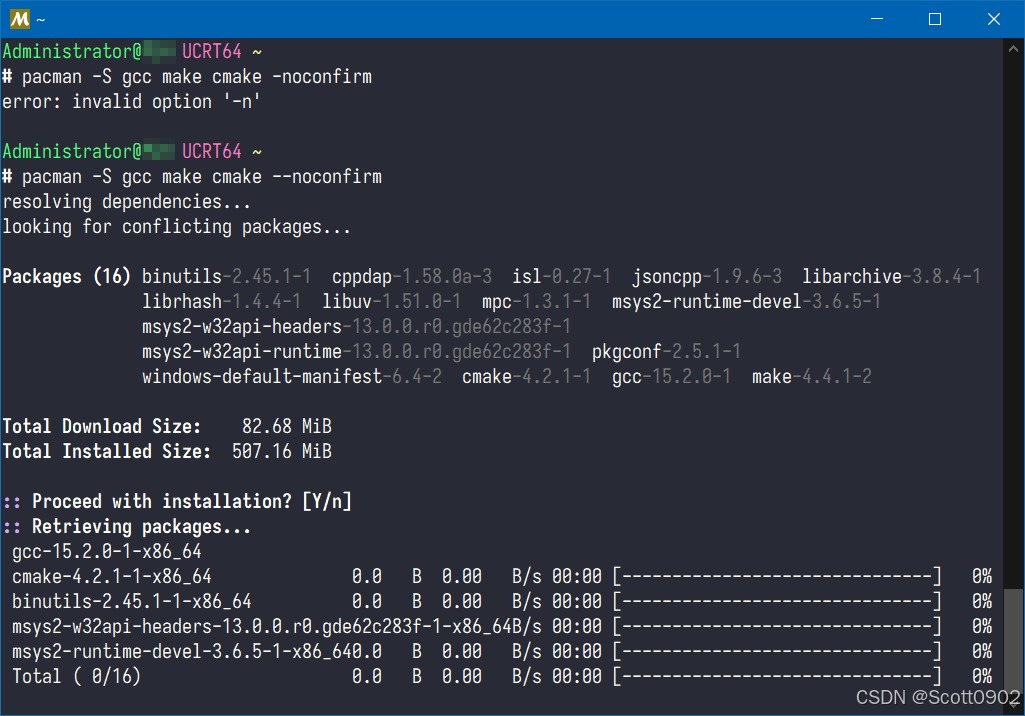Viewport: 1025px width, 716px height.
Task: Click package 'gcc-15.2.0-1' in the list
Action: click(671, 377)
